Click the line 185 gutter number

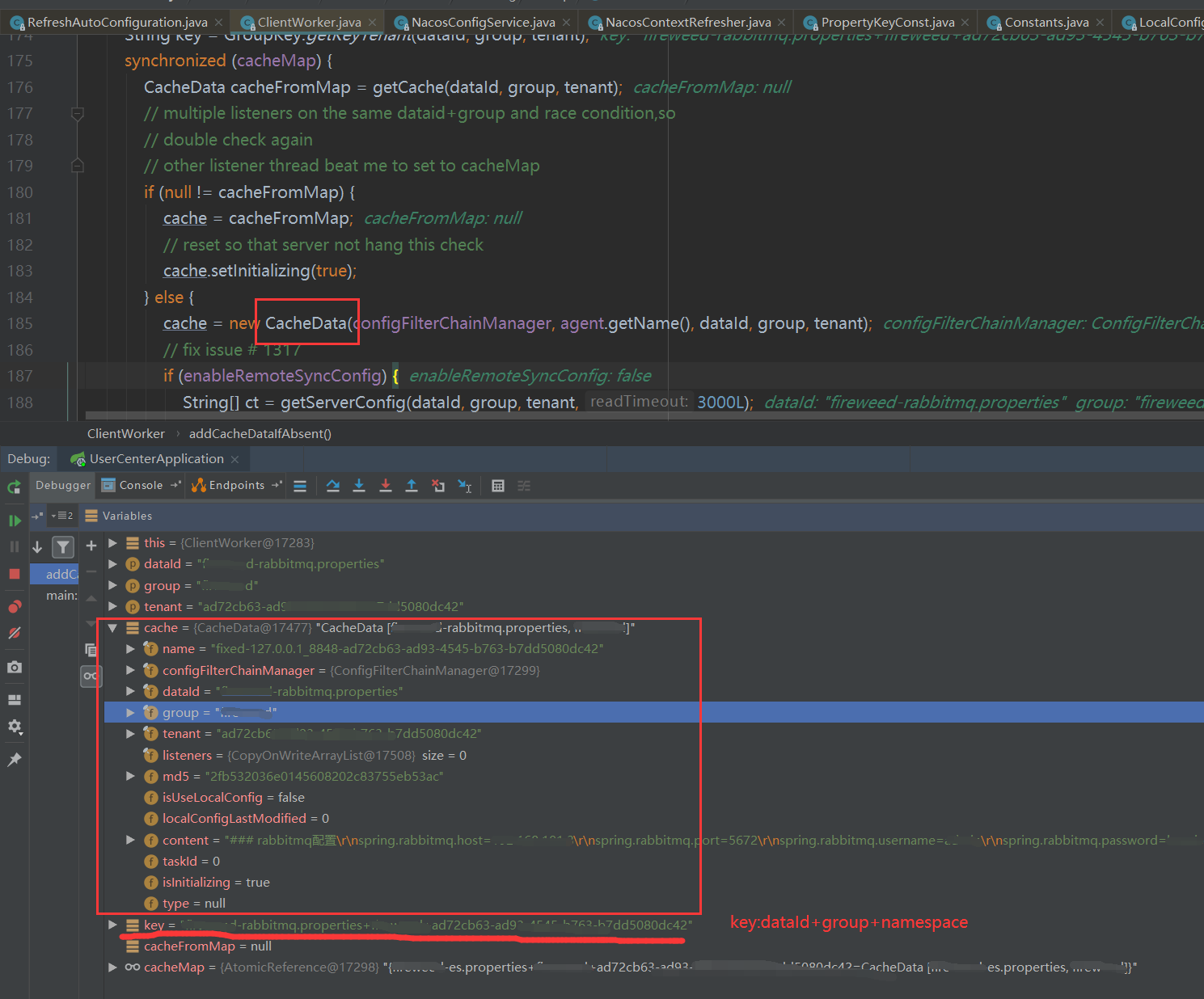pyautogui.click(x=20, y=324)
